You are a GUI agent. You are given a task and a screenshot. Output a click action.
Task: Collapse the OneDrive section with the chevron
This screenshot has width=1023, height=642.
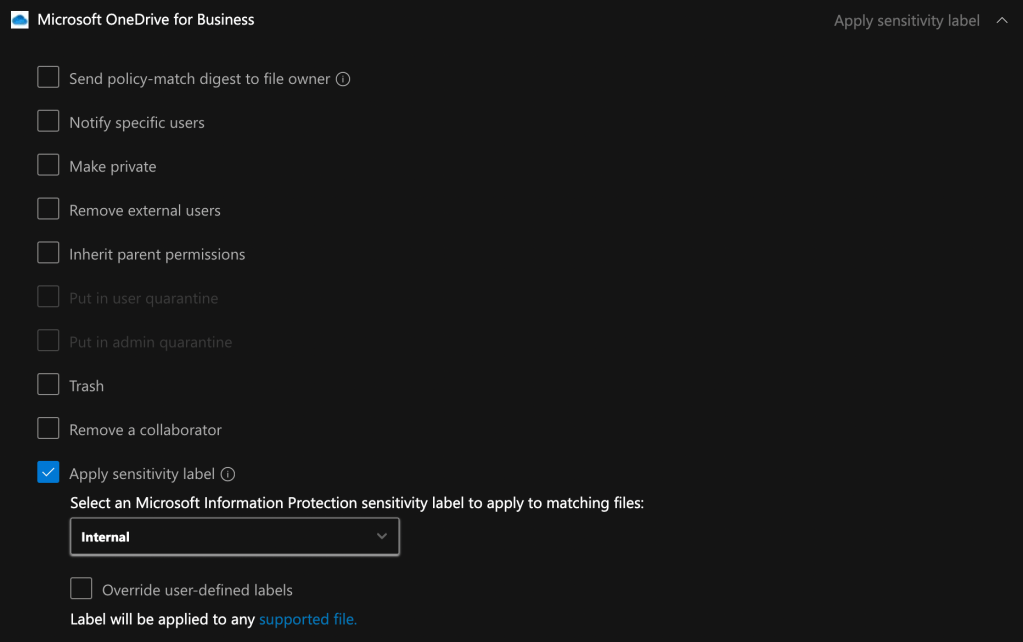(1002, 20)
